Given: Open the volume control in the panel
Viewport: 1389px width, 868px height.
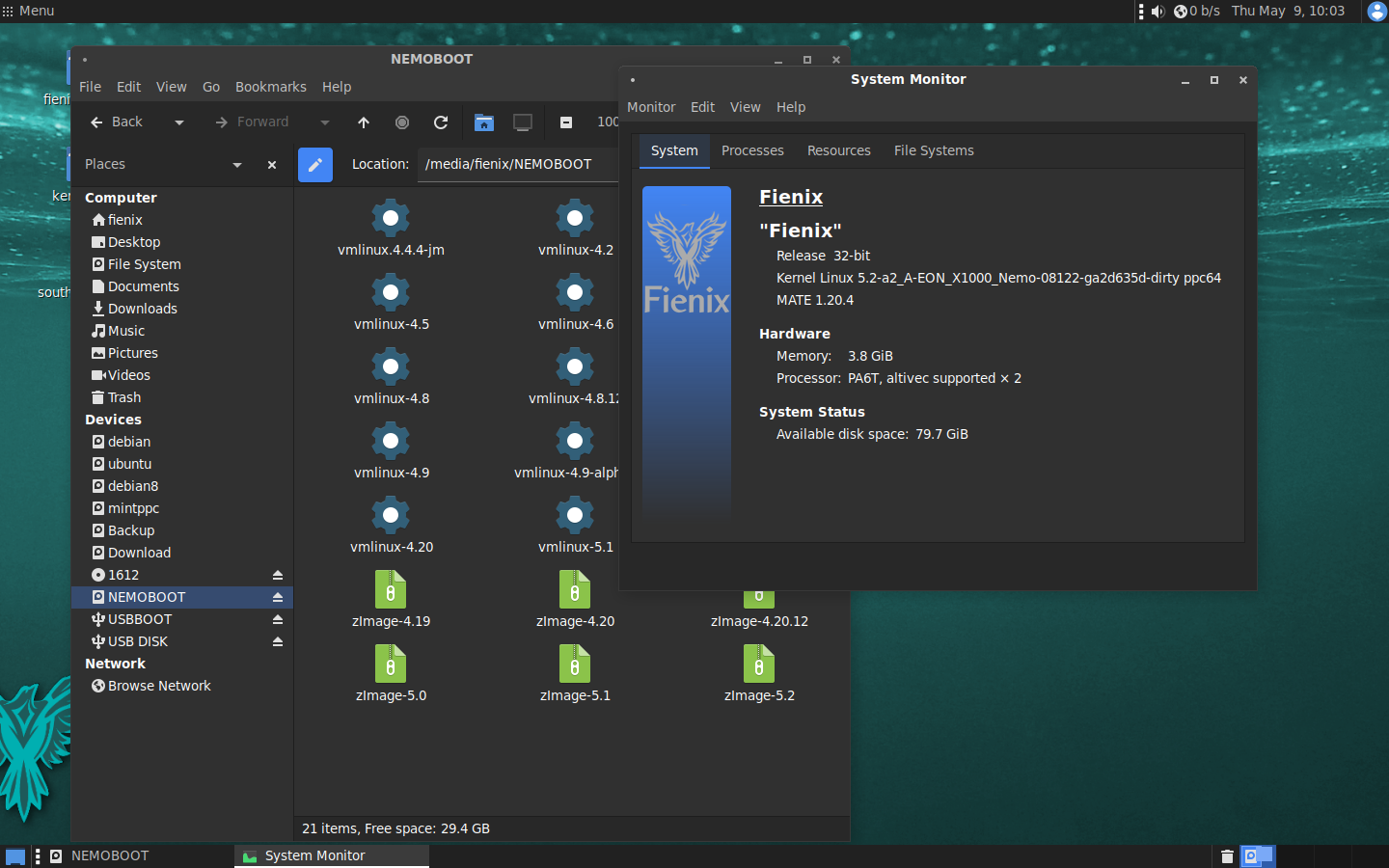Looking at the screenshot, I should 1158,12.
